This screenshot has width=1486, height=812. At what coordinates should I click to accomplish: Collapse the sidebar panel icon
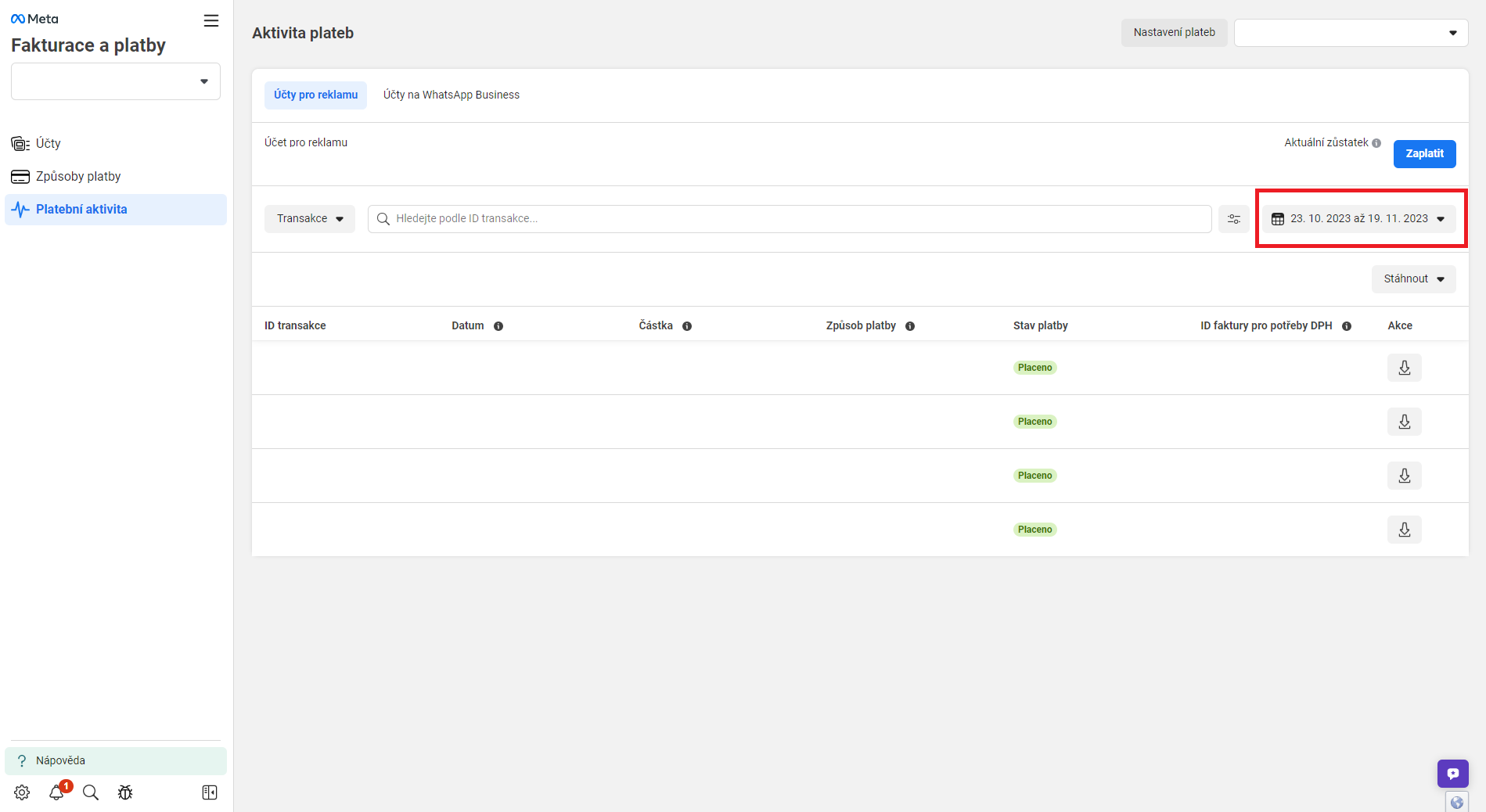(210, 792)
